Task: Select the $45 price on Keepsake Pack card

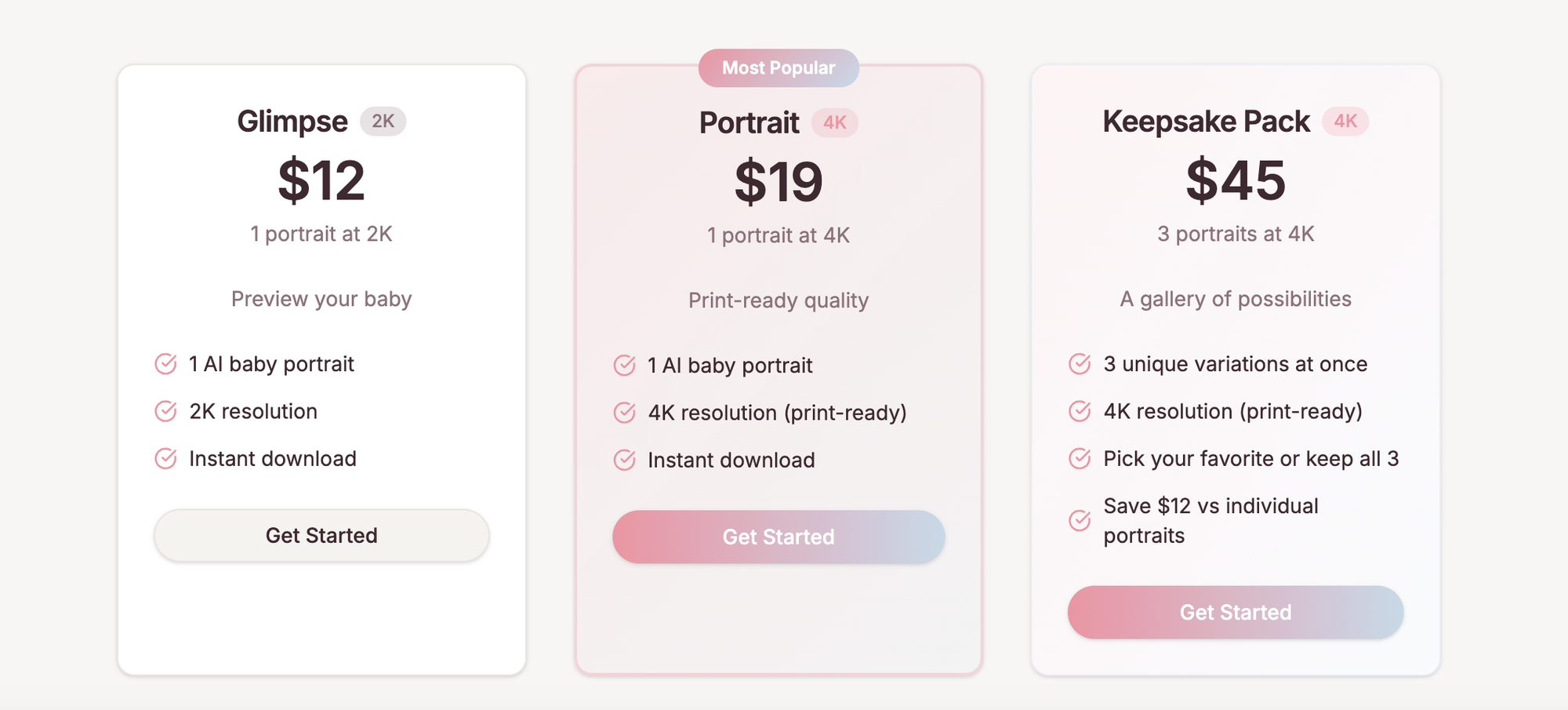Action: pos(1236,180)
